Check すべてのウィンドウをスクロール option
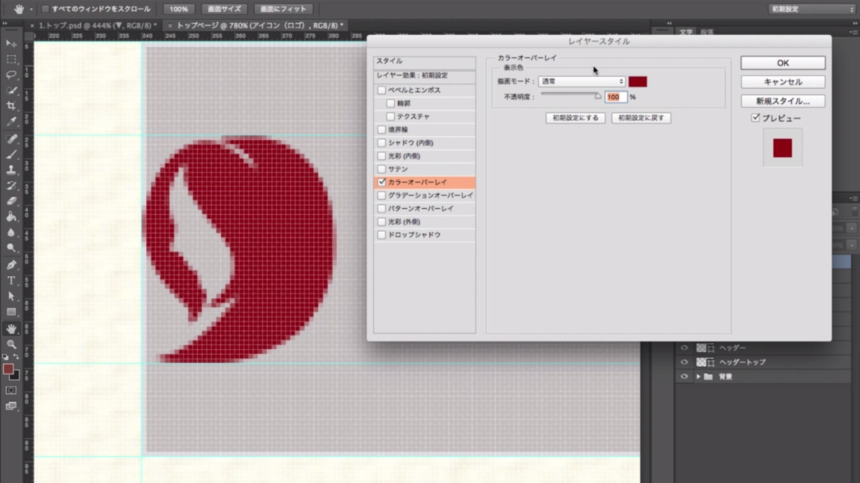Image resolution: width=860 pixels, height=483 pixels. [x=46, y=9]
